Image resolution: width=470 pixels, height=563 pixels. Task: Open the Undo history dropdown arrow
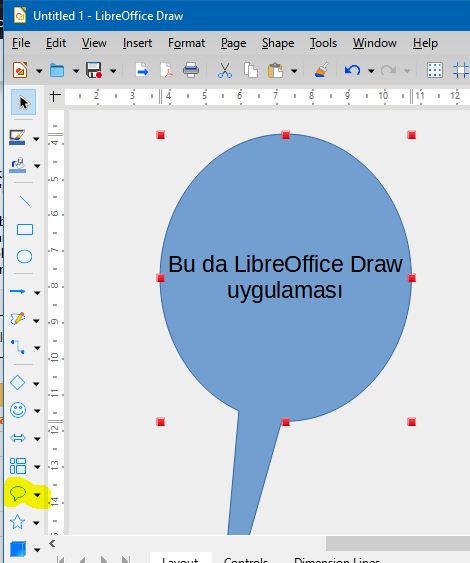pos(371,71)
